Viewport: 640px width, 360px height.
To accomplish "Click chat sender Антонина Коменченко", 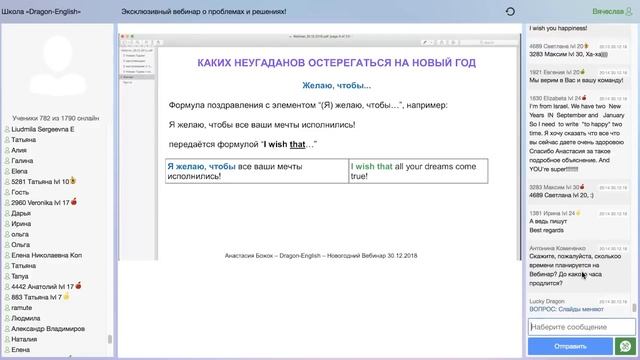I will [x=558, y=248].
